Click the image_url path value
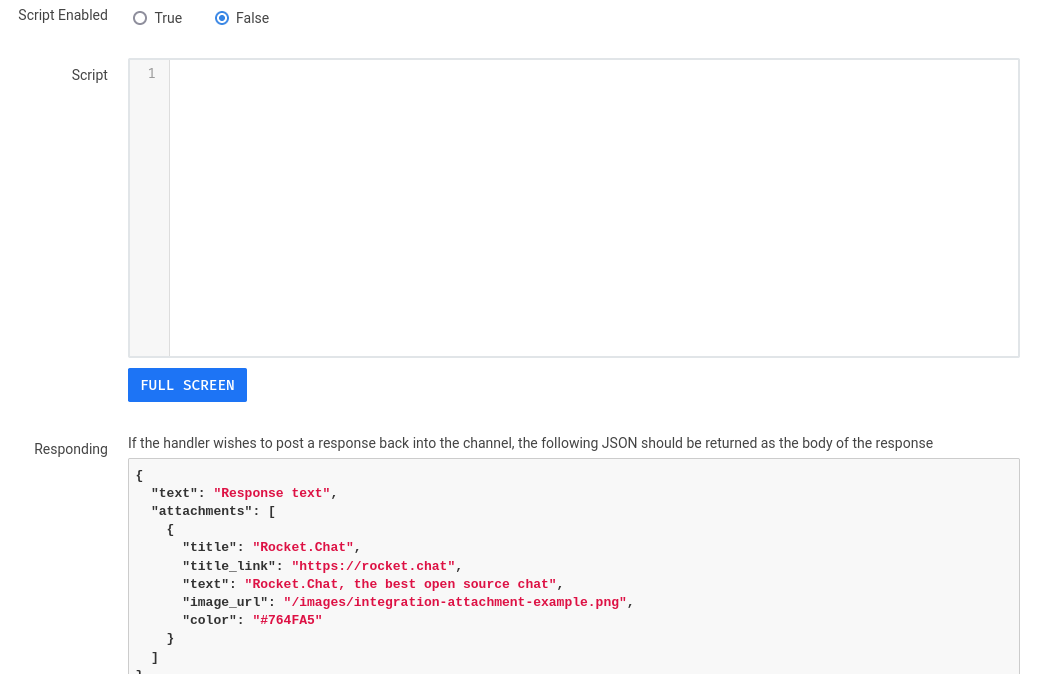 [x=455, y=602]
